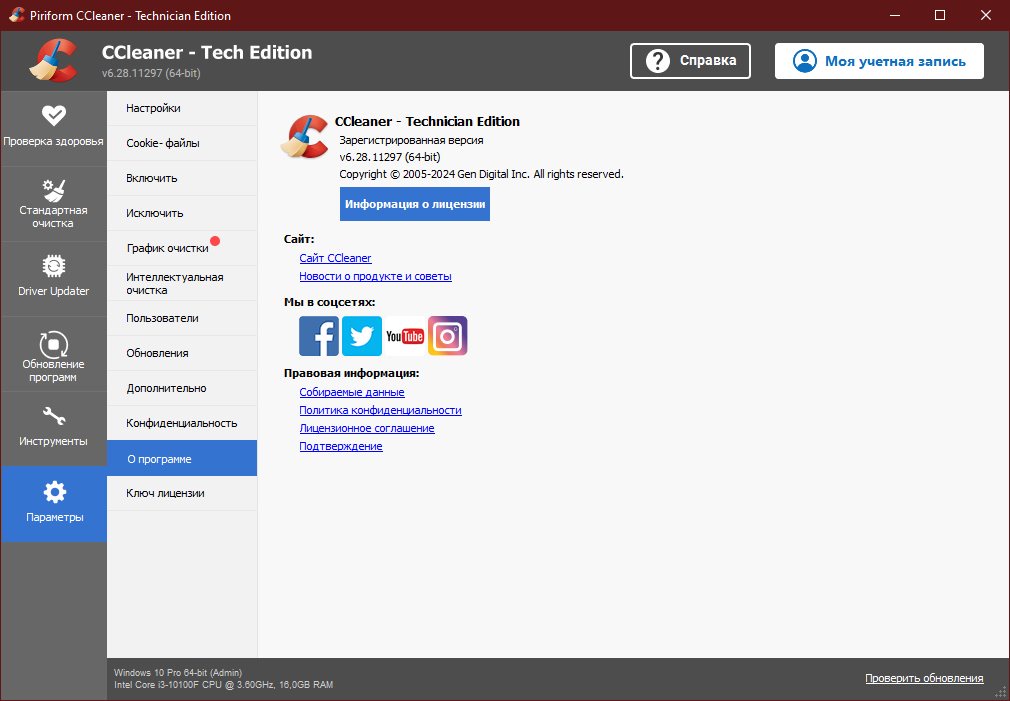Screen dimensions: 1010x701
Task: Open the Дополнительно tab
Action: [x=182, y=388]
